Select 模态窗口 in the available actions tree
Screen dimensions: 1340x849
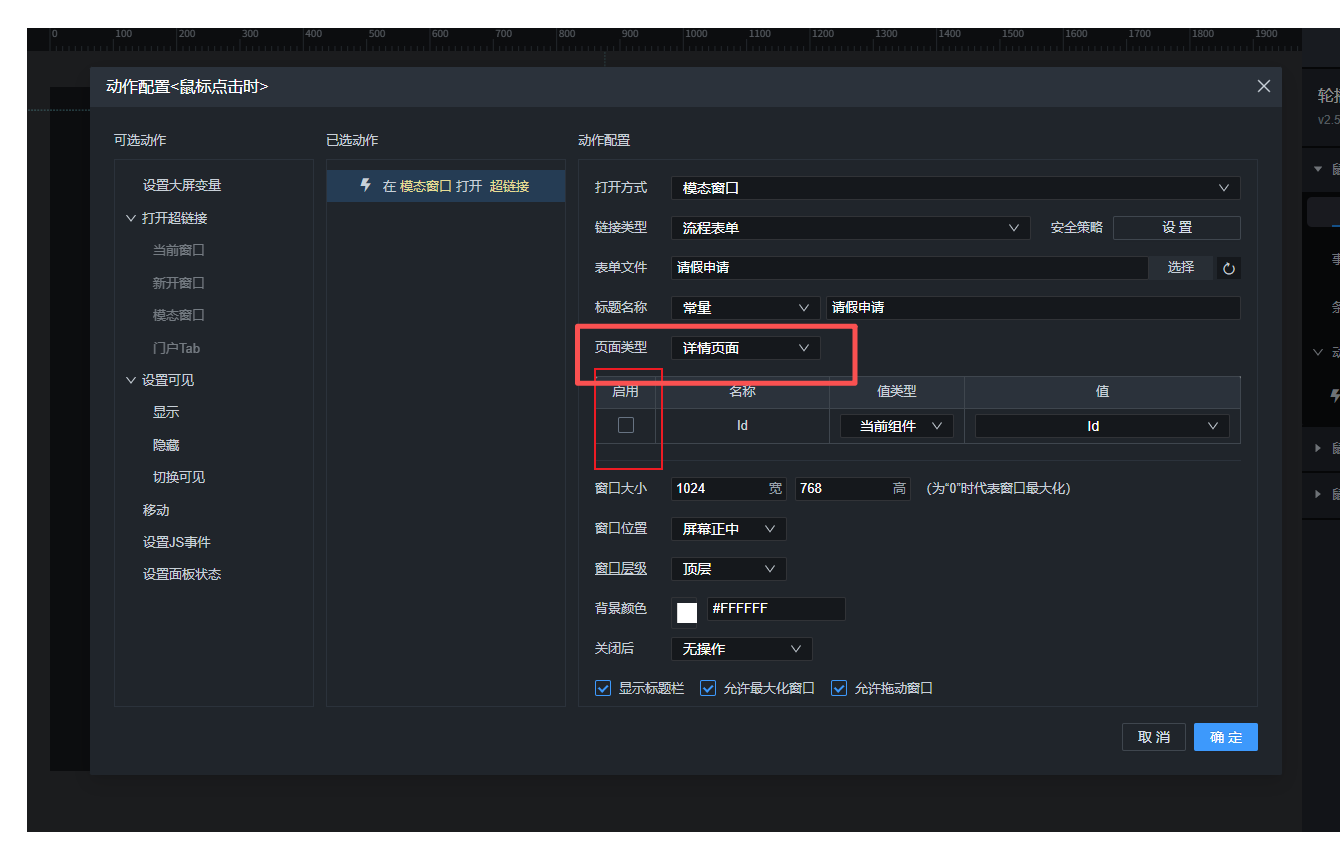178,315
